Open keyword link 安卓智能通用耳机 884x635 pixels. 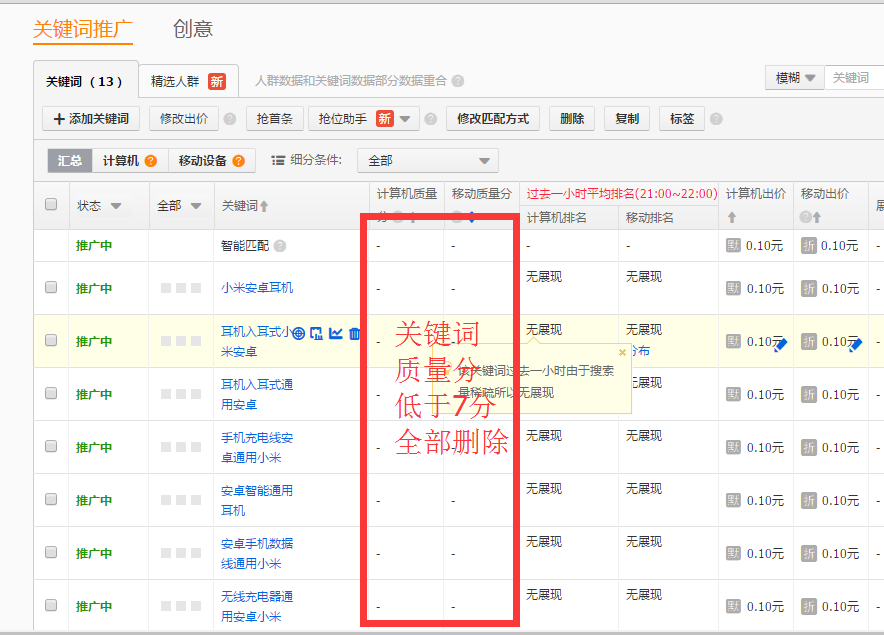(x=257, y=500)
